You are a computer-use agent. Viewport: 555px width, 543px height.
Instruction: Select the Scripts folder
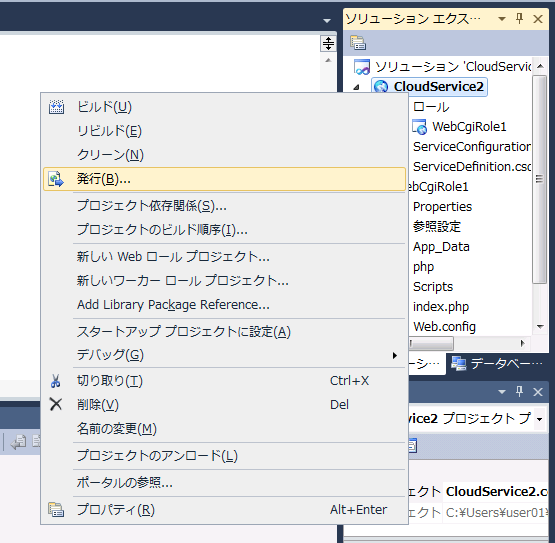(433, 287)
